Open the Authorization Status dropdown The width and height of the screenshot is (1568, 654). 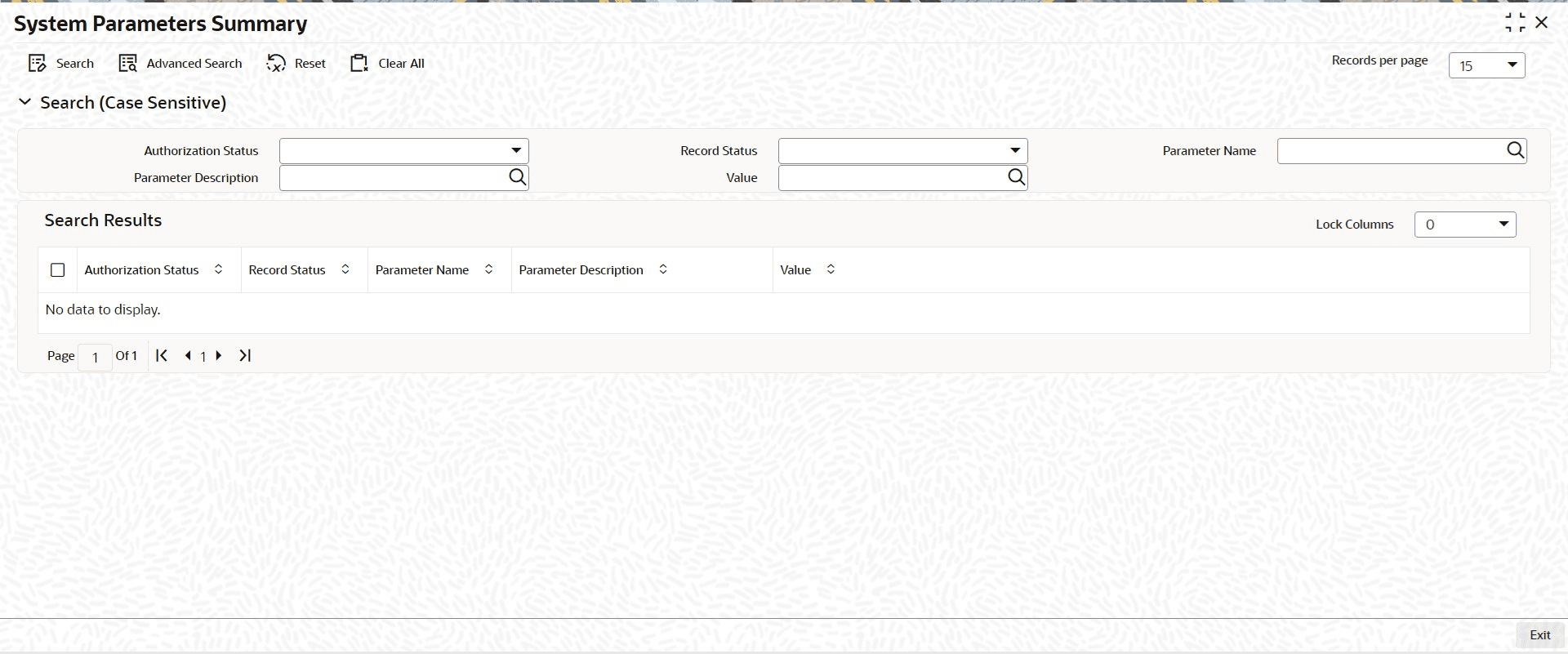404,151
